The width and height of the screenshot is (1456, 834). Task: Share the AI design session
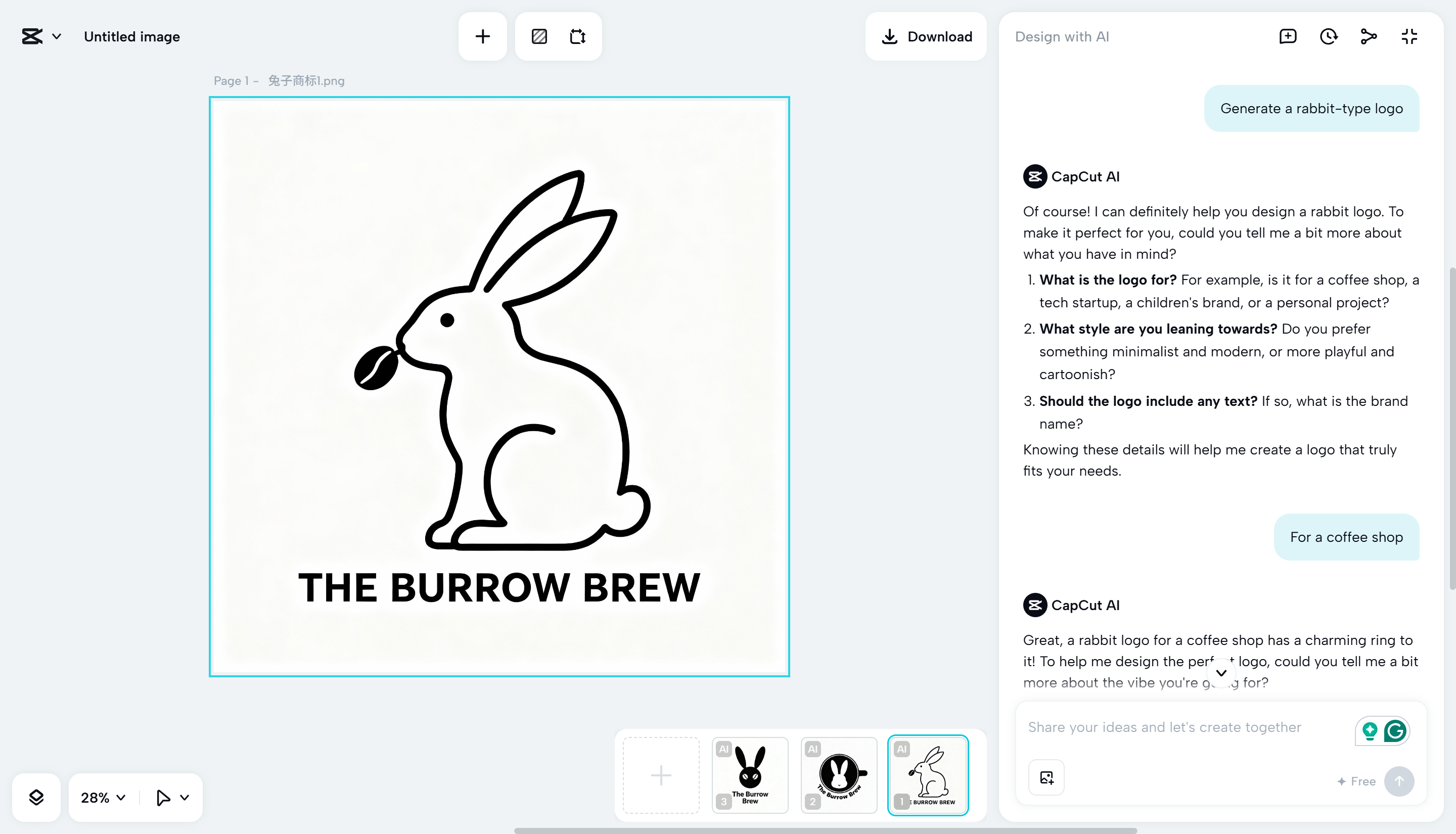pyautogui.click(x=1369, y=36)
